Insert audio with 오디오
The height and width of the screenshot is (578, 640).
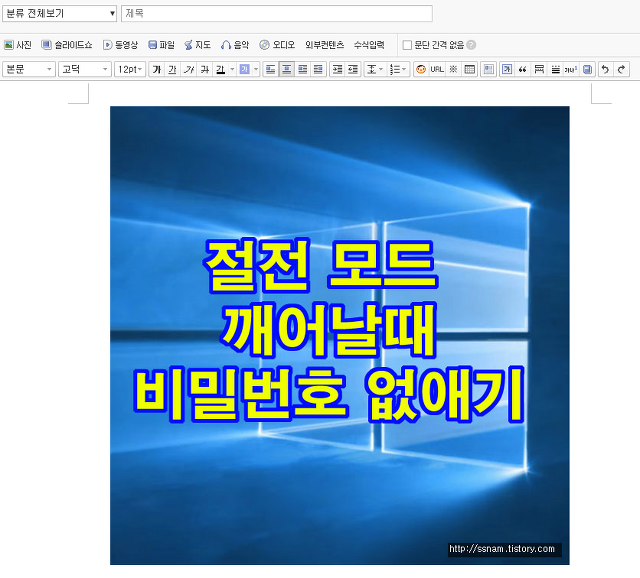pos(277,45)
